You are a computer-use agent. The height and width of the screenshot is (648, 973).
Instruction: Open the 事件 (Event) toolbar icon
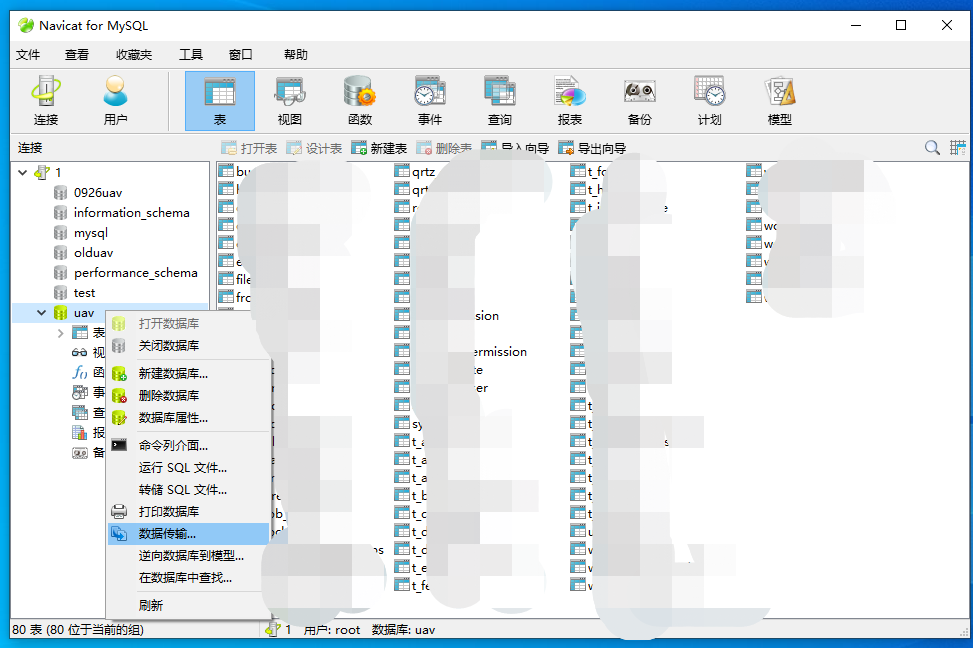pyautogui.click(x=430, y=101)
